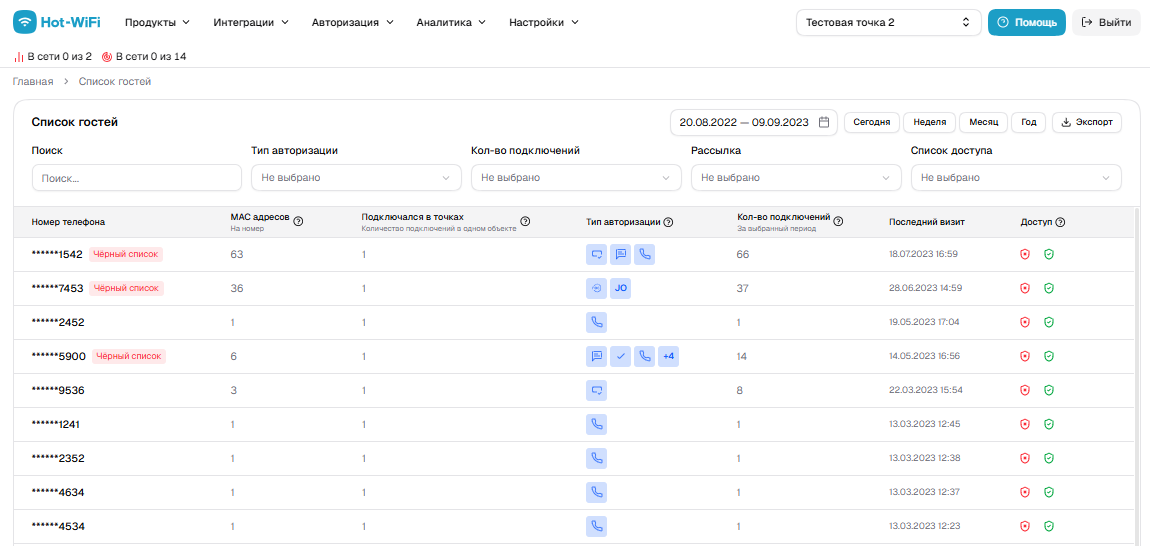Set the period to Неделя
This screenshot has height=546, width=1150.
(x=929, y=122)
